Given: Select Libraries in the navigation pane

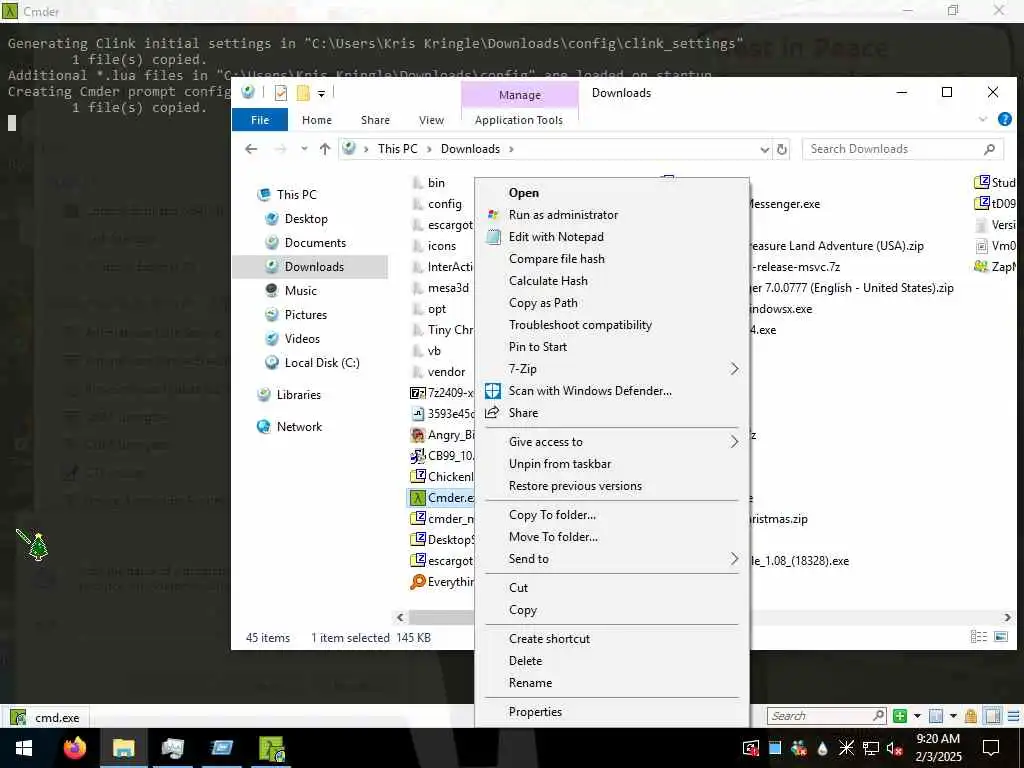Looking at the screenshot, I should 298,395.
